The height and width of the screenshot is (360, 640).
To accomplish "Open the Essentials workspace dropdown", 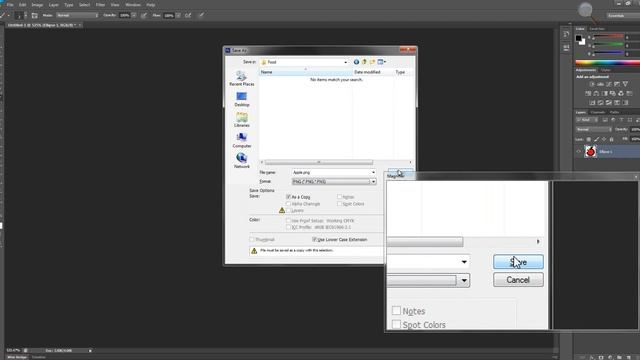I will pos(623,16).
